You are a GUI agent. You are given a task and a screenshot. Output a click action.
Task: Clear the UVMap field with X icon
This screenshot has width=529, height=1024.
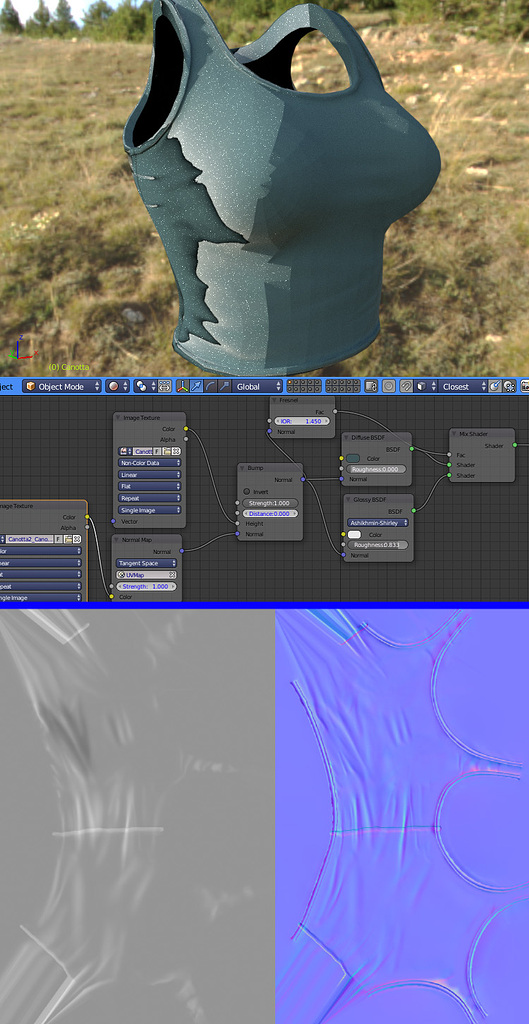[x=172, y=575]
